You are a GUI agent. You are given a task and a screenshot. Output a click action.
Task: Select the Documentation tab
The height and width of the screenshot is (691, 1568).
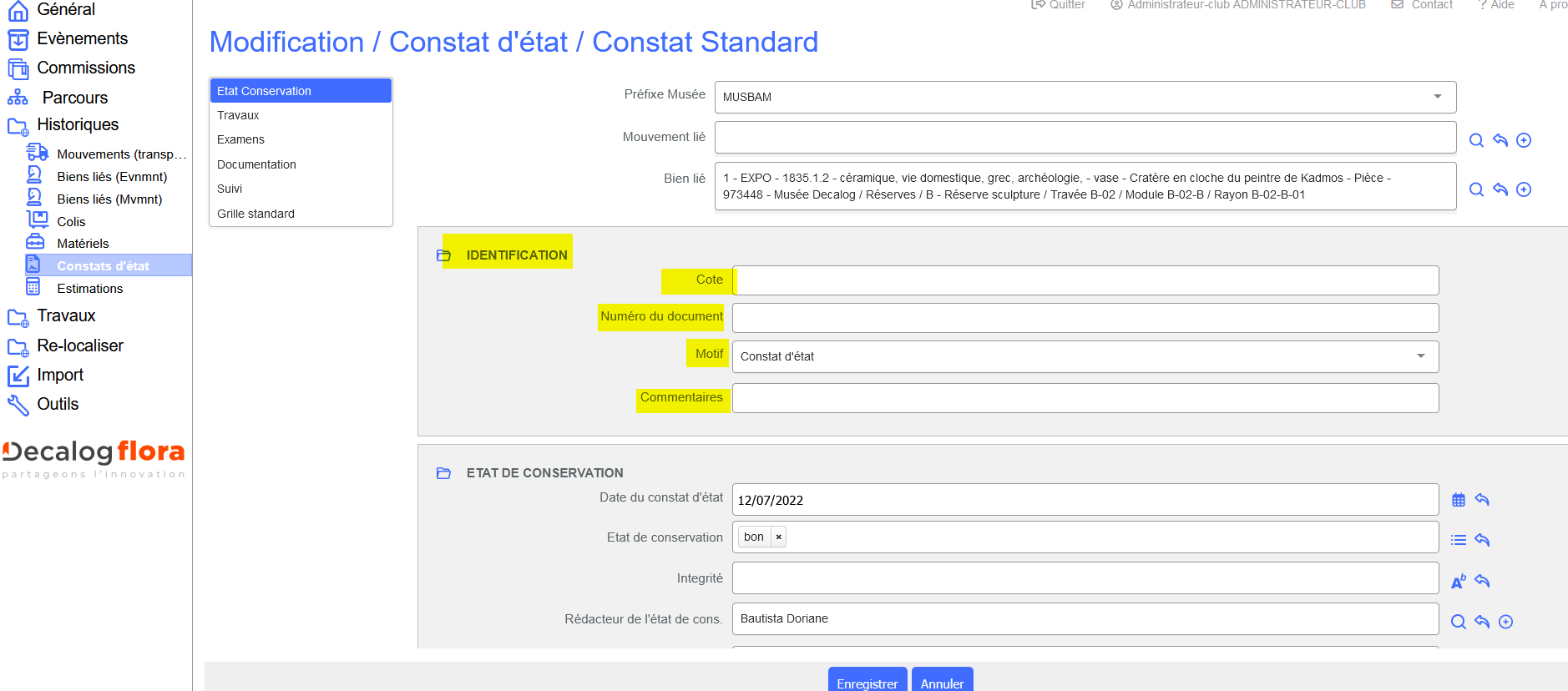point(256,164)
